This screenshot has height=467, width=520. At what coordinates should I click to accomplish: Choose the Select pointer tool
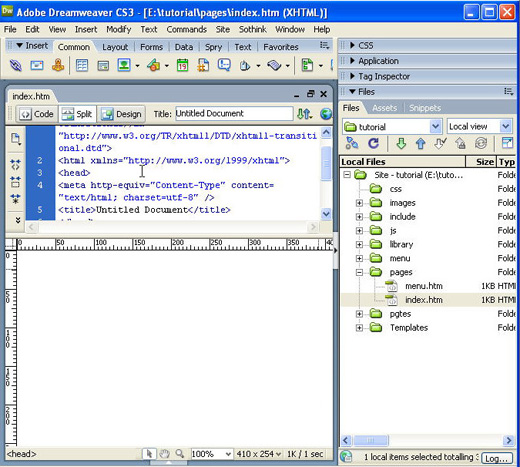[149, 454]
